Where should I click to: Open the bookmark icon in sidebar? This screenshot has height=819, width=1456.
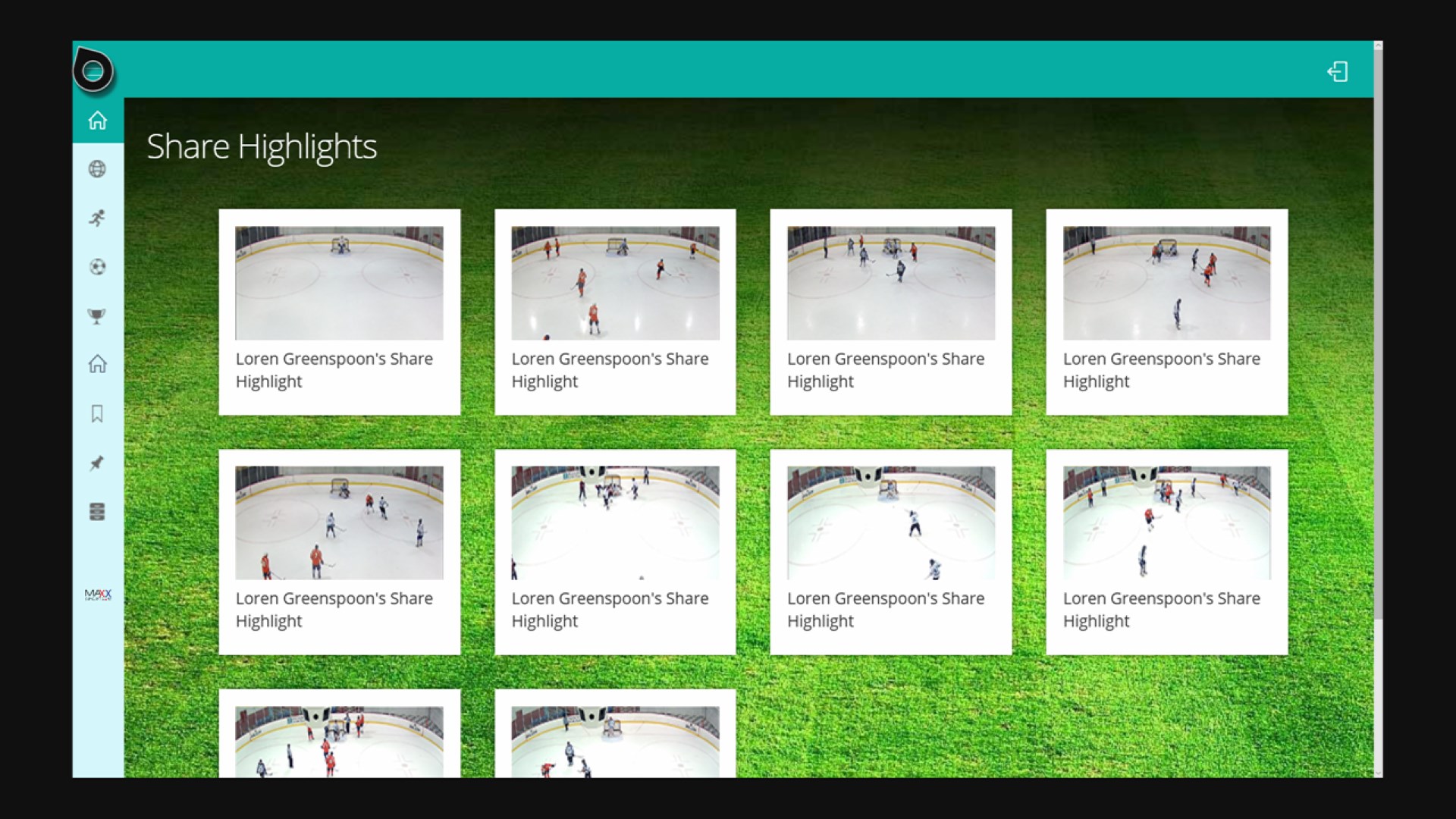coord(97,413)
